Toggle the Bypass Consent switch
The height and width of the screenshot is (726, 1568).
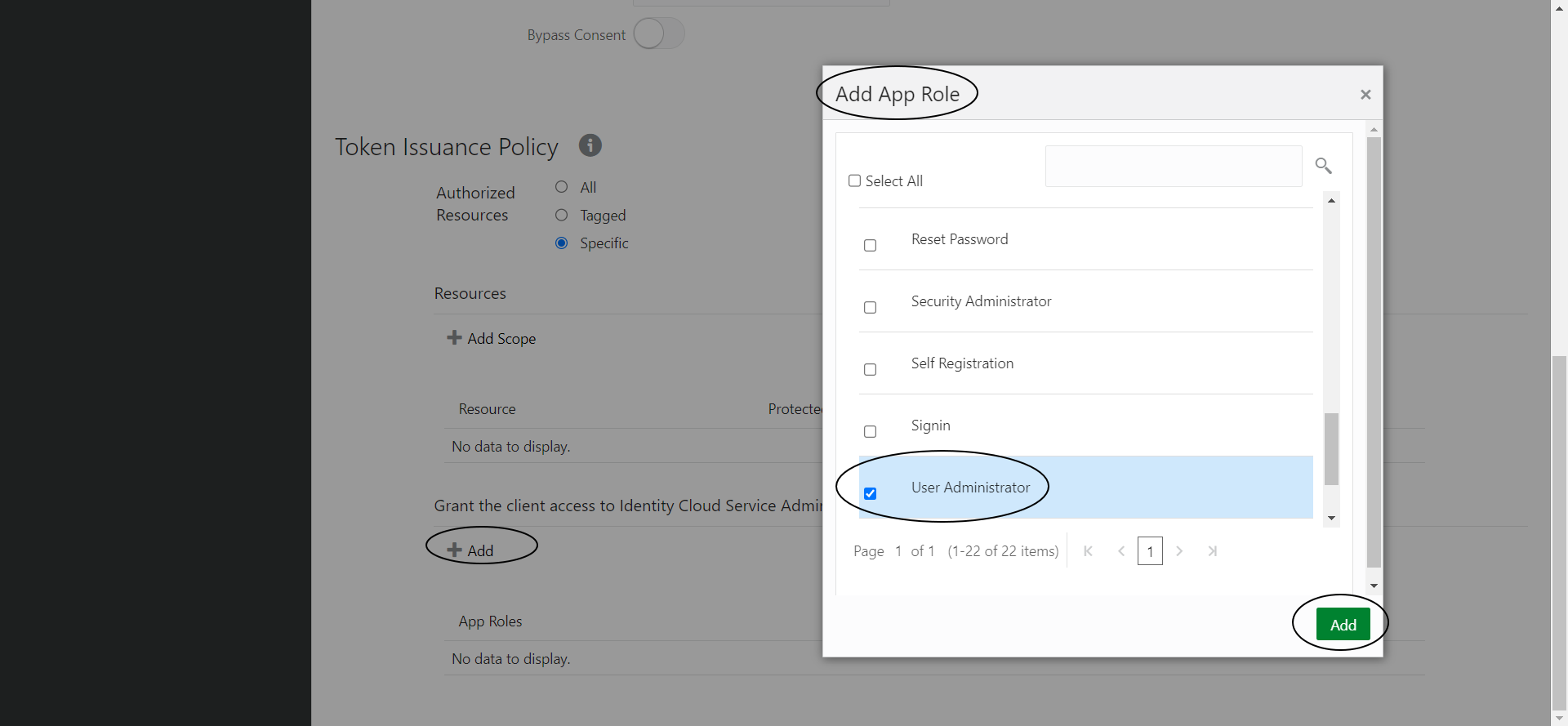click(x=658, y=34)
